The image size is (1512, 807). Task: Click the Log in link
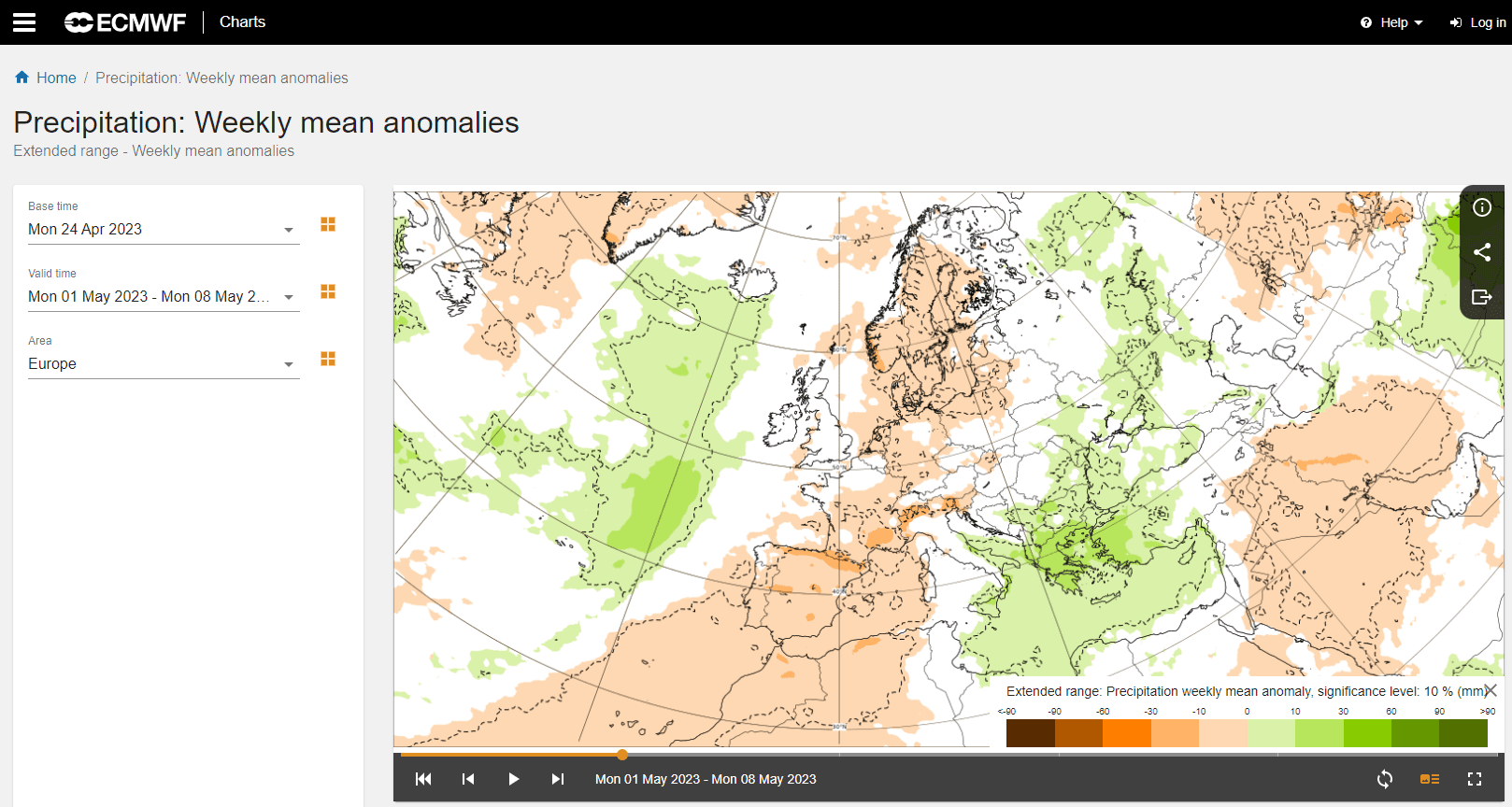coord(1478,22)
